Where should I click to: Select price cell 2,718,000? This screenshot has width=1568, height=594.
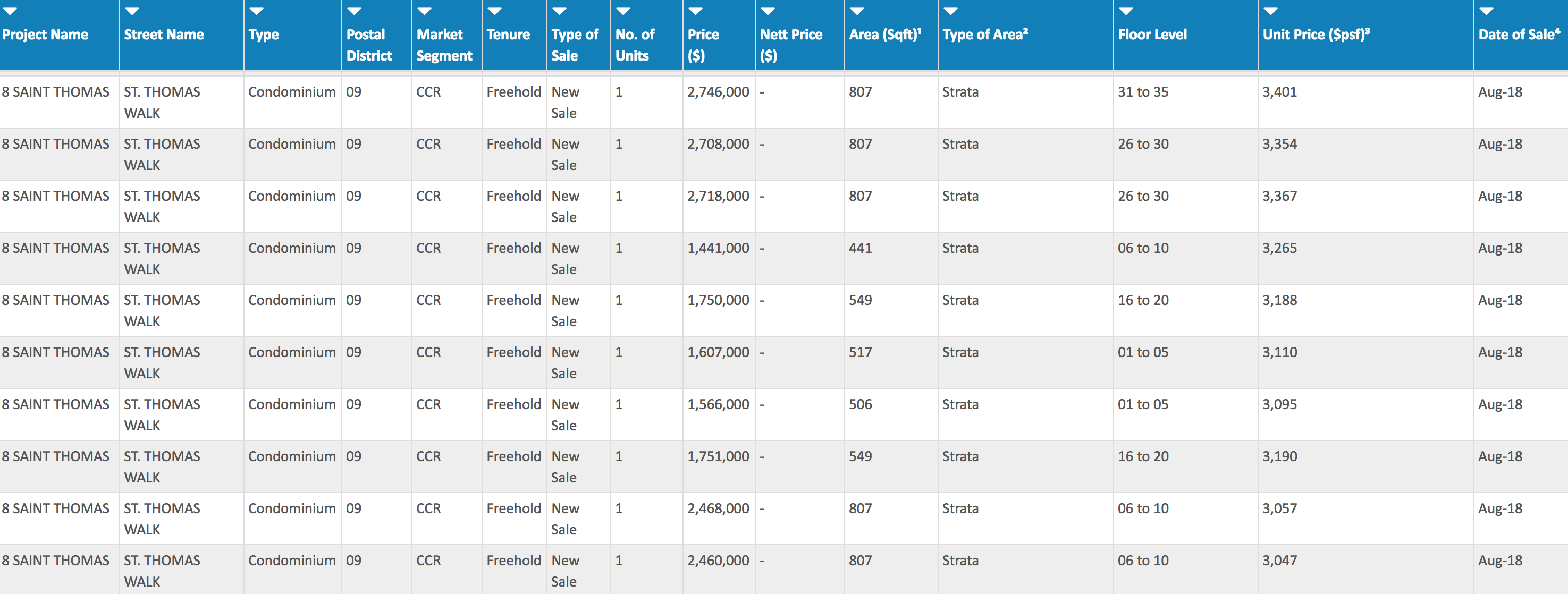(x=718, y=196)
